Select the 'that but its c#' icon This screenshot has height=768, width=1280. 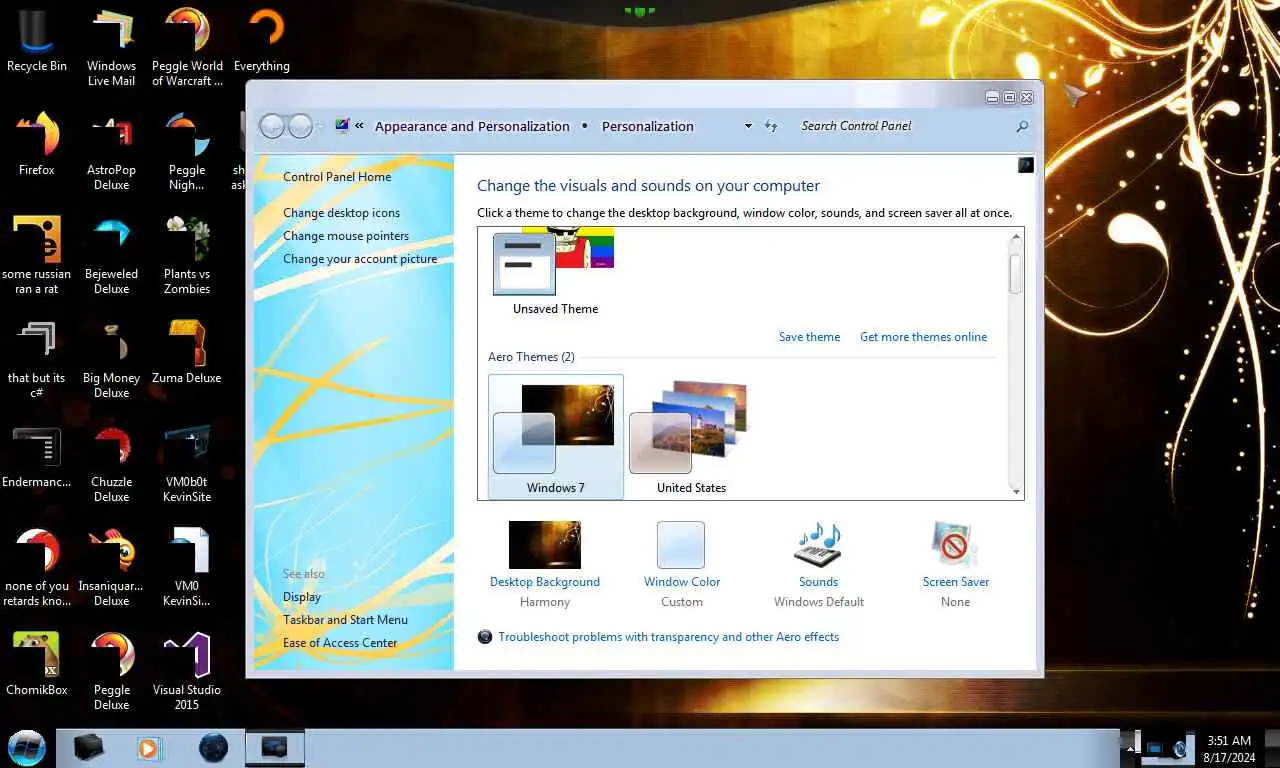coord(37,360)
